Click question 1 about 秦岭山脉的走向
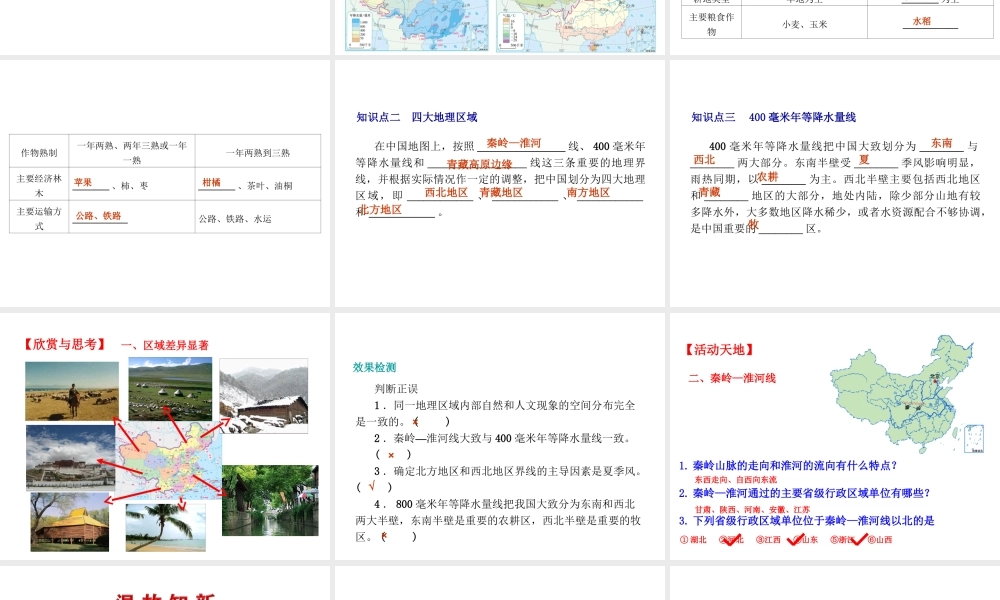Image resolution: width=1000 pixels, height=600 pixels. (788, 465)
